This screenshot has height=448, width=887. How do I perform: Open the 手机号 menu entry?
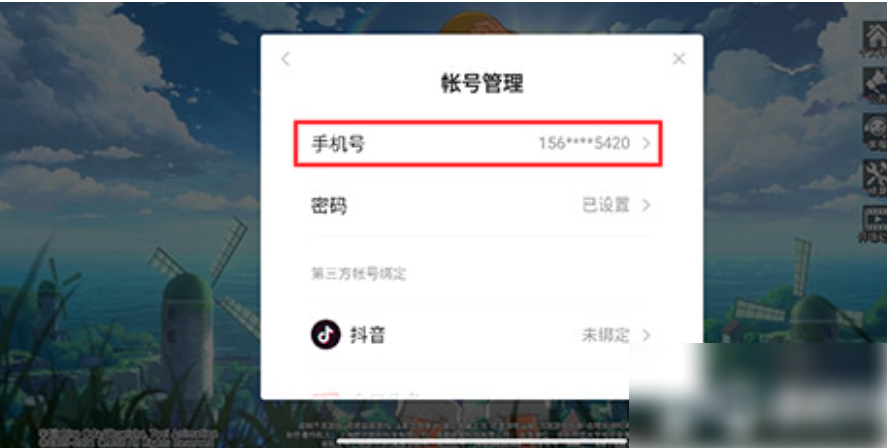tap(478, 144)
